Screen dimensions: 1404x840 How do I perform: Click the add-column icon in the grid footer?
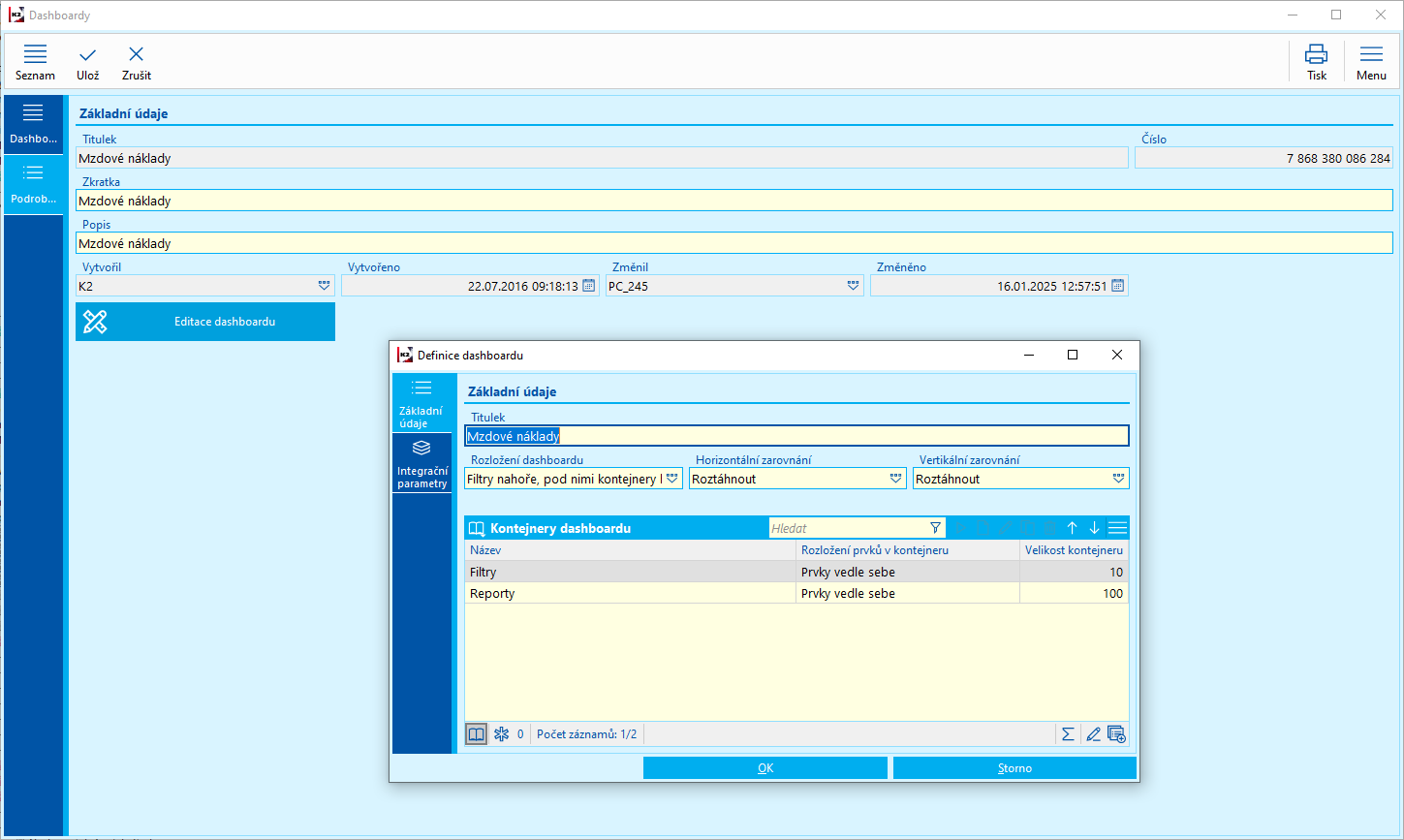pyautogui.click(x=1116, y=734)
